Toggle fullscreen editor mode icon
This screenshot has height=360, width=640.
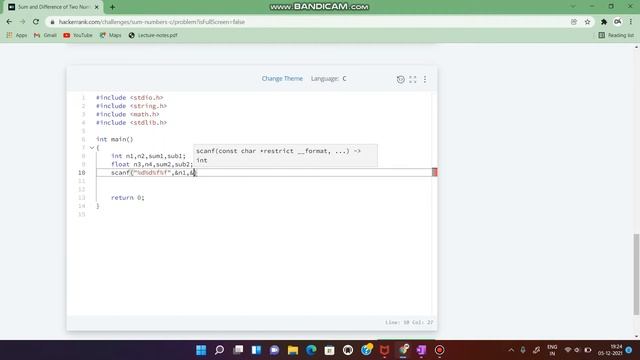[413, 79]
